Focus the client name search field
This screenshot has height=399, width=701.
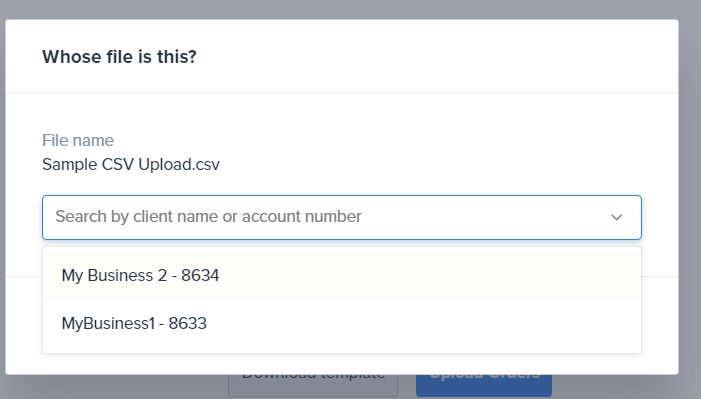pos(342,217)
